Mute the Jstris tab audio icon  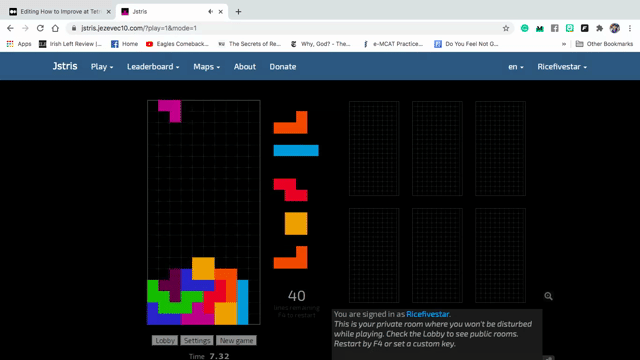[x=210, y=12]
